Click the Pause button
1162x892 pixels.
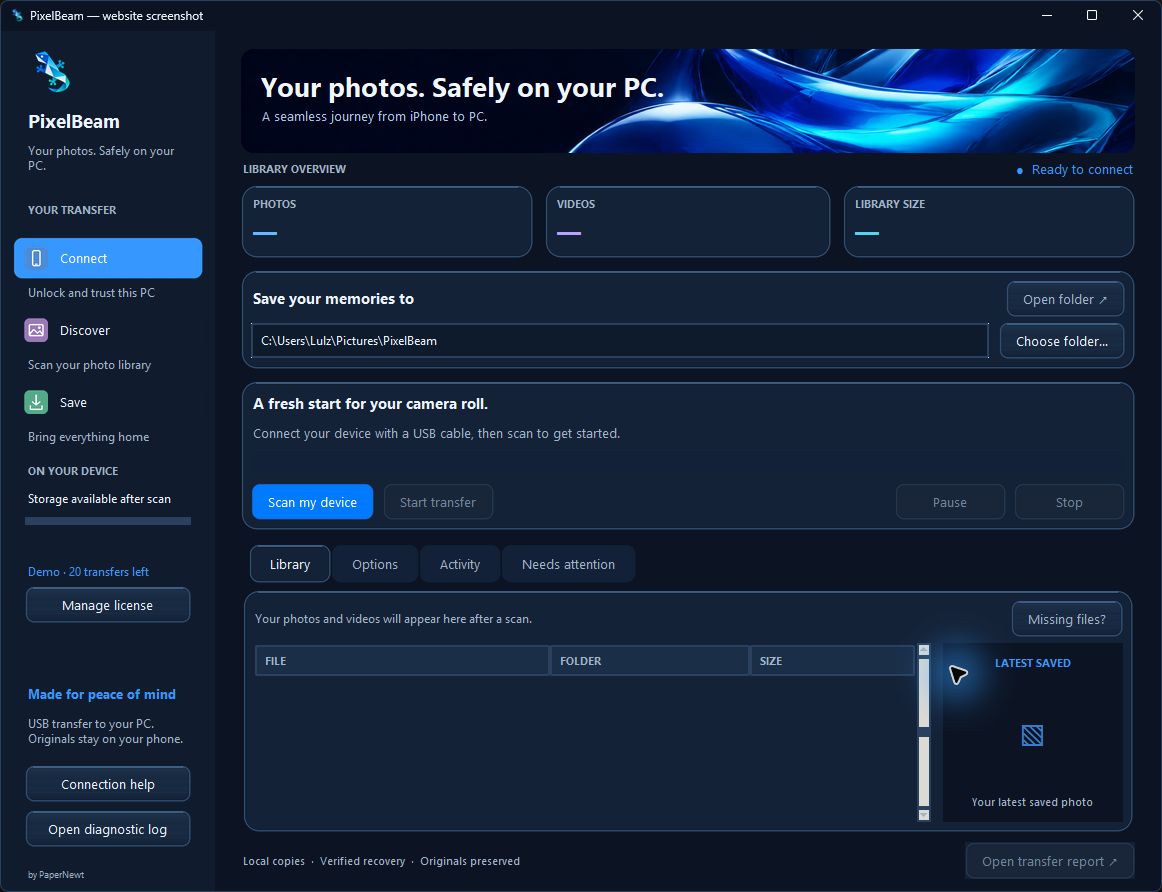(x=950, y=502)
